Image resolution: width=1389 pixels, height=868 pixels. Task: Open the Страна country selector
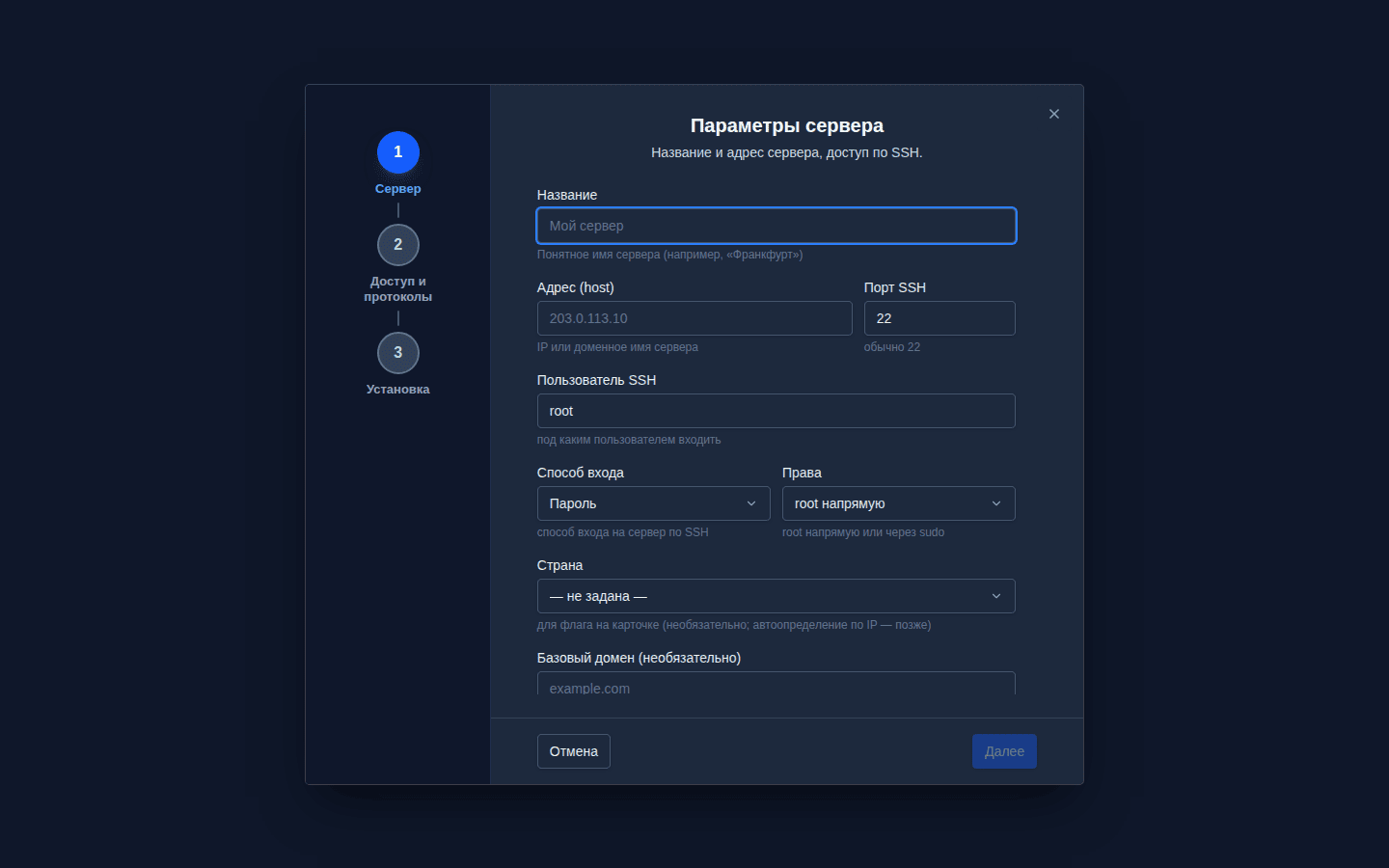pos(776,596)
